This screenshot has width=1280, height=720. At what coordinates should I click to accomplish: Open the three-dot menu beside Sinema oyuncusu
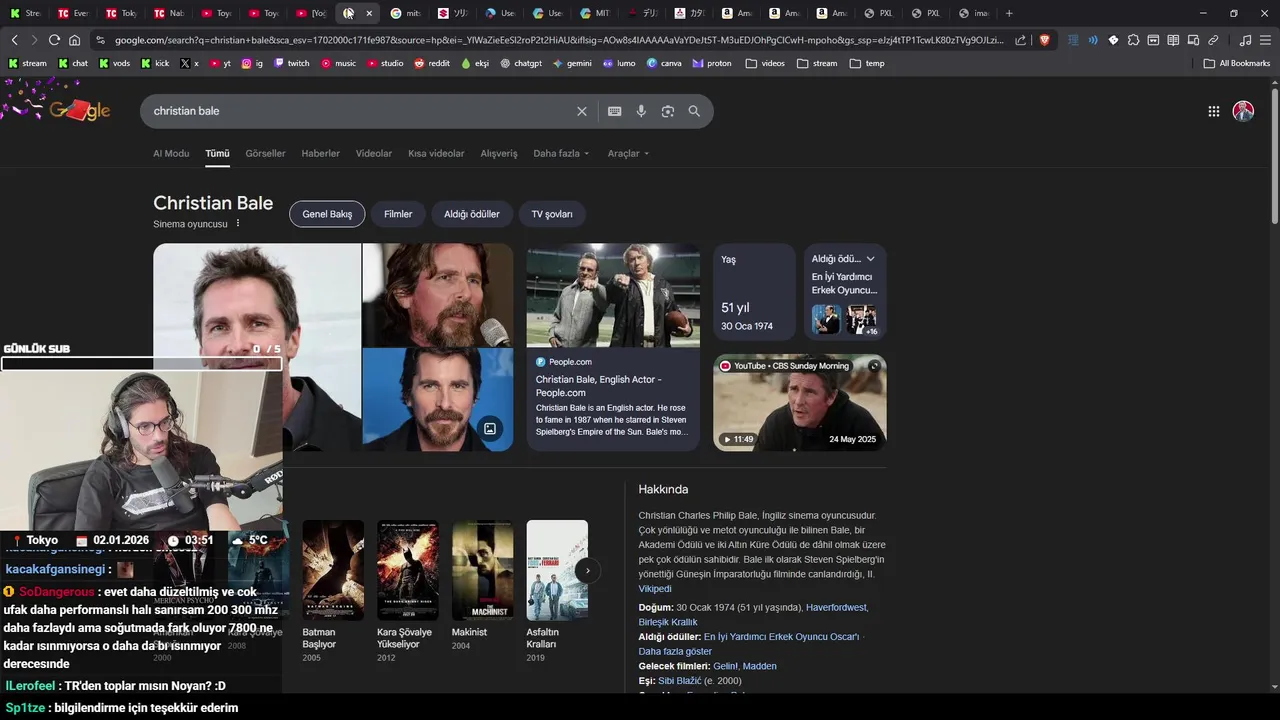[x=238, y=223]
